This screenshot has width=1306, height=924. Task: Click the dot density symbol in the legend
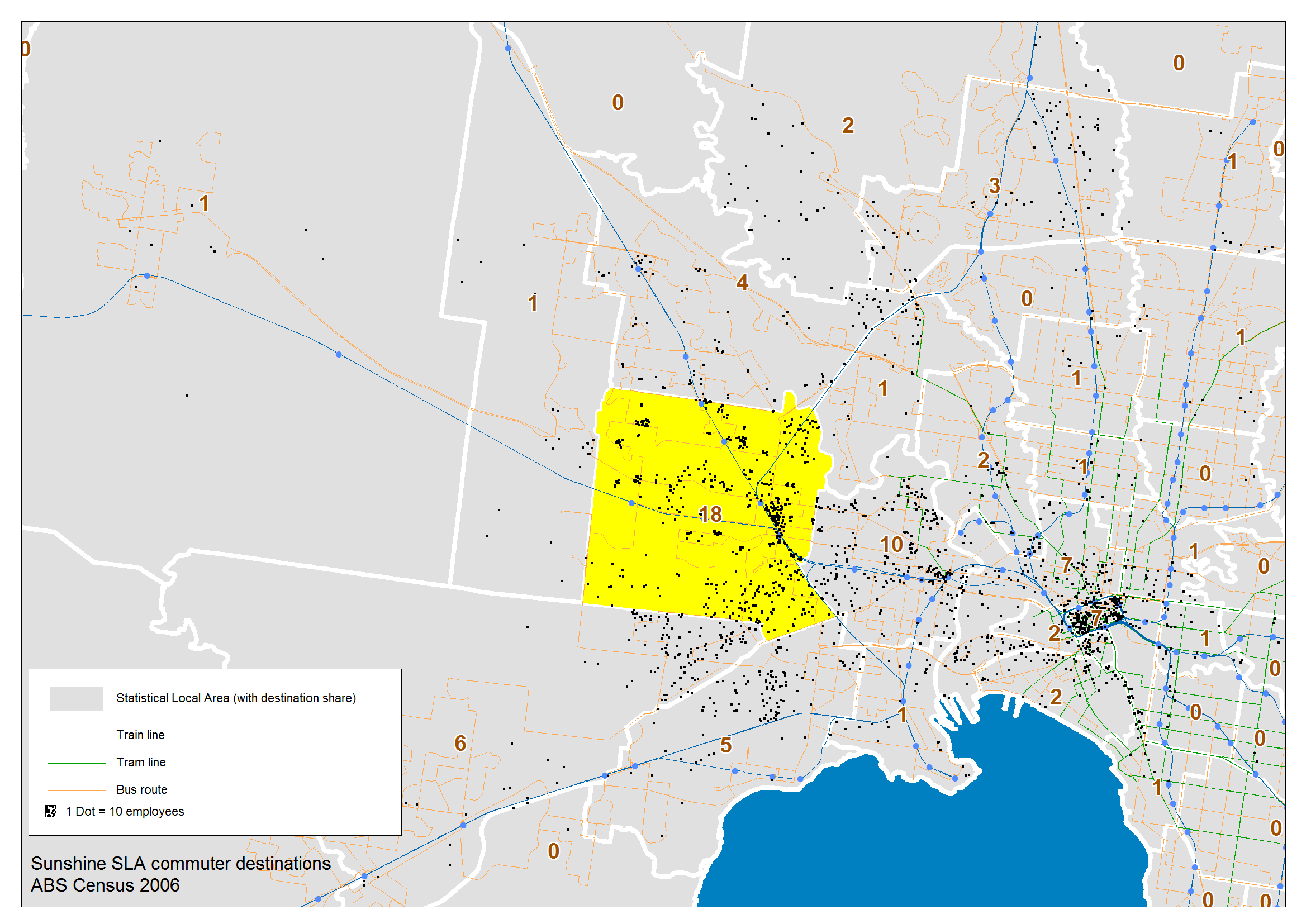(51, 811)
